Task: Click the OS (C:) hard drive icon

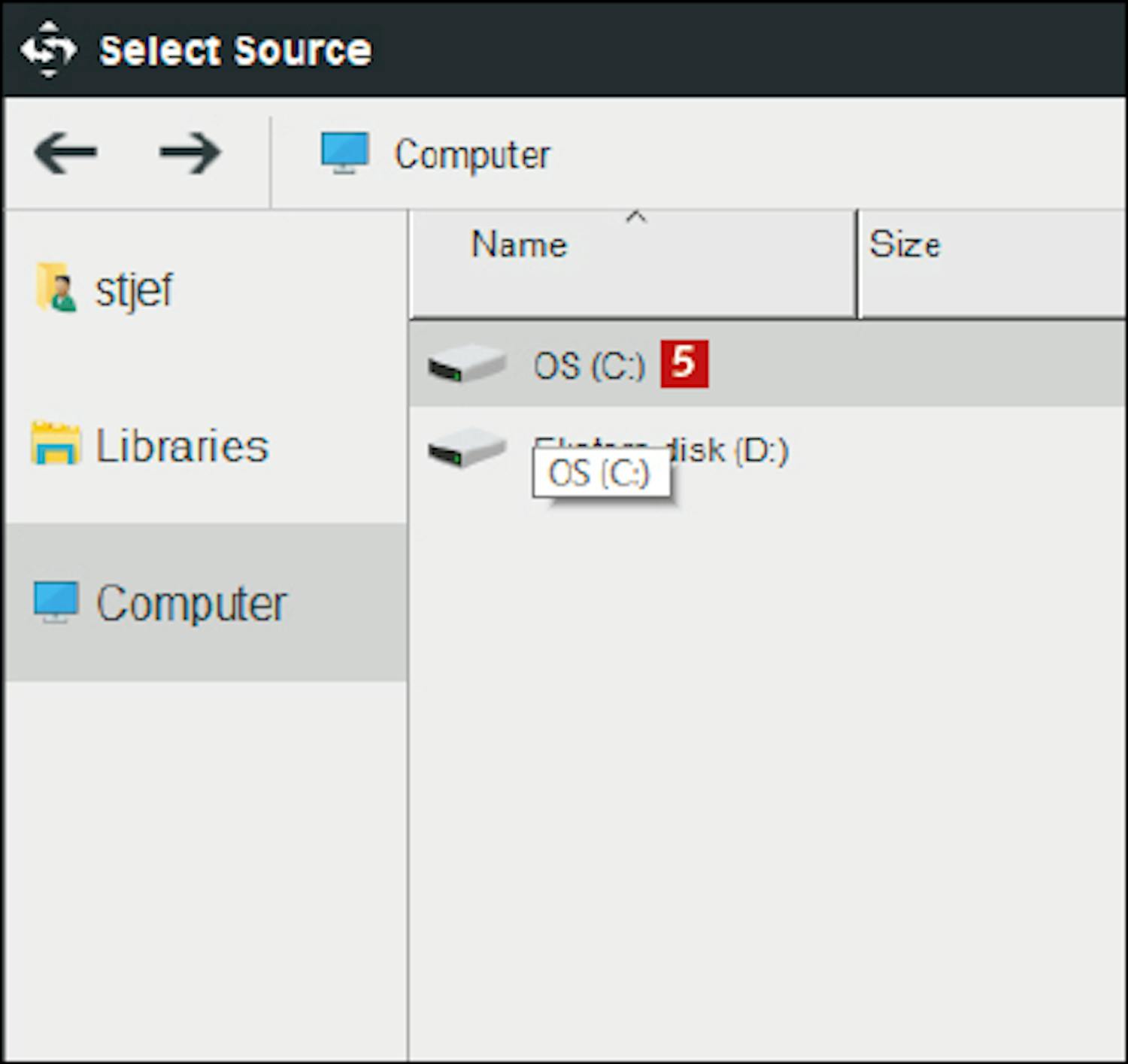Action: point(466,365)
